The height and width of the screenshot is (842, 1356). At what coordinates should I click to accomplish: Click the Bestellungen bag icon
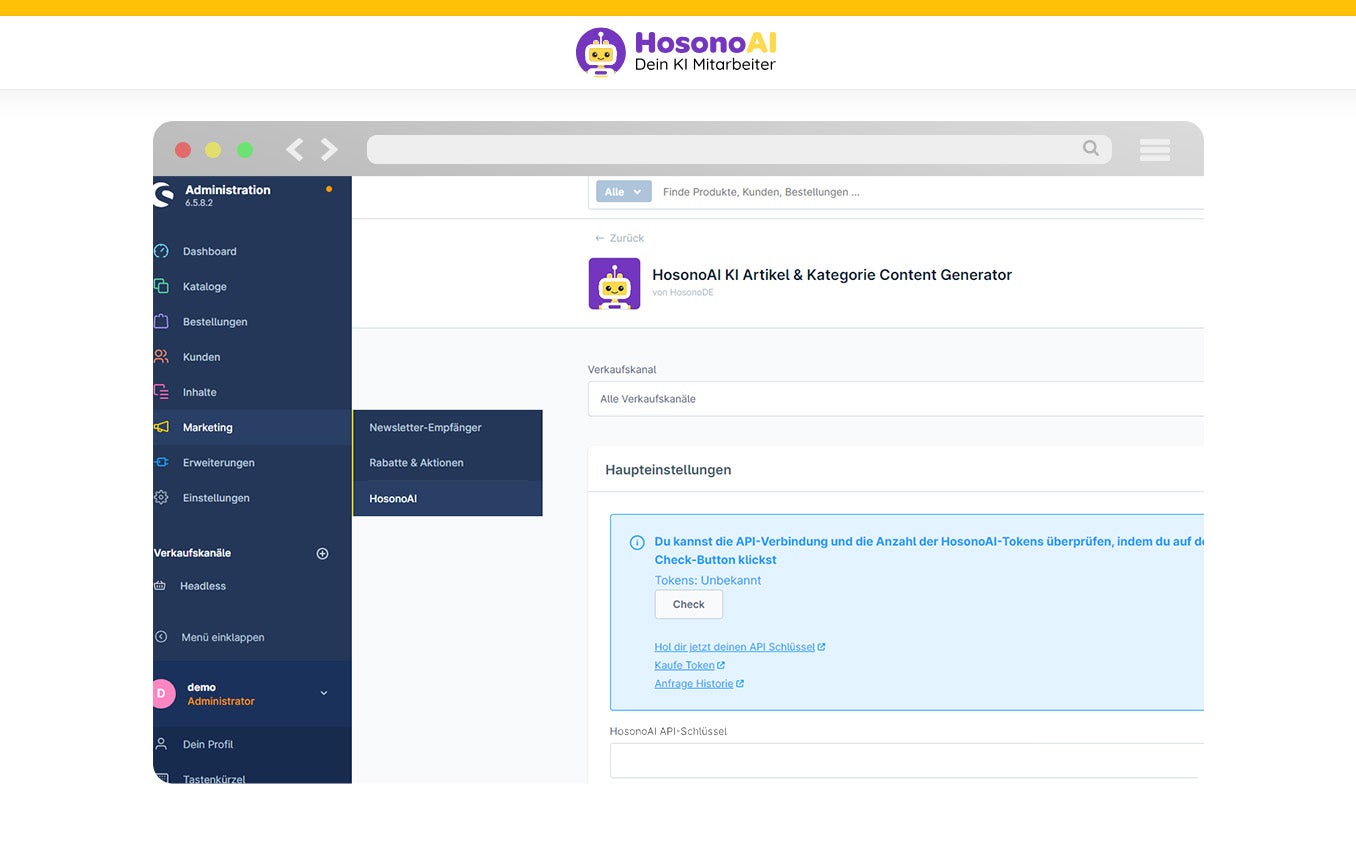[x=161, y=321]
